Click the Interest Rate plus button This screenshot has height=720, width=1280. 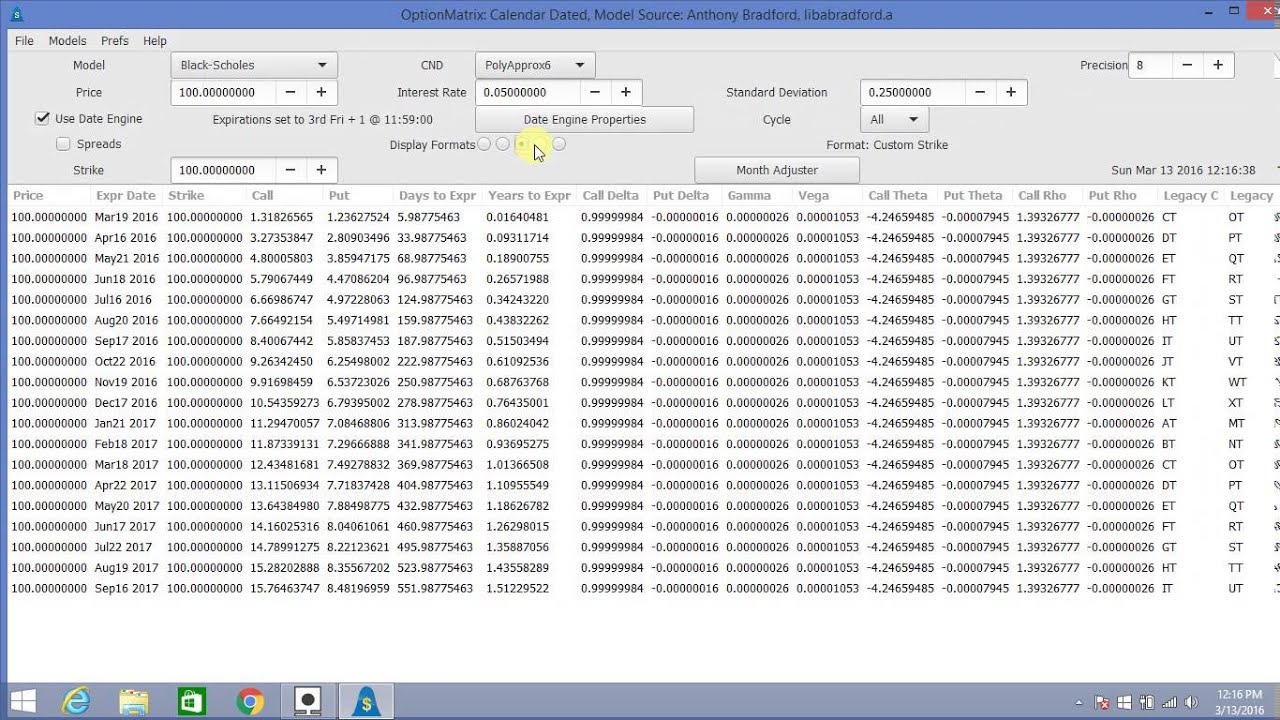pos(626,92)
